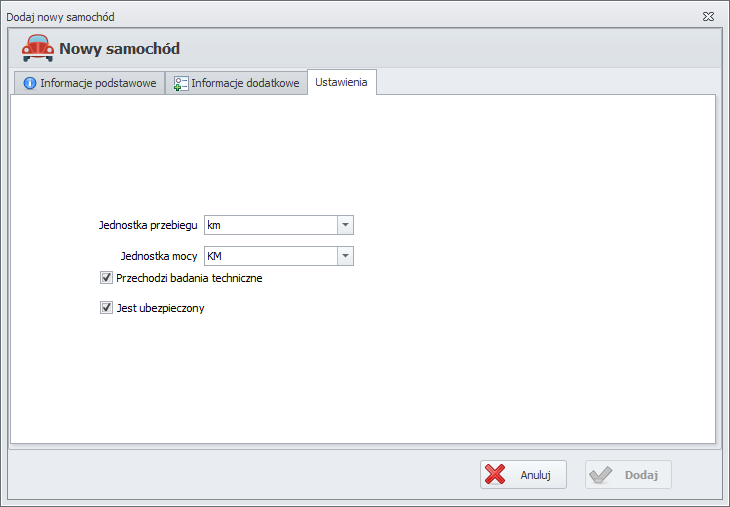Uncheck the Jest ubezpieczony checkbox

(x=106, y=308)
